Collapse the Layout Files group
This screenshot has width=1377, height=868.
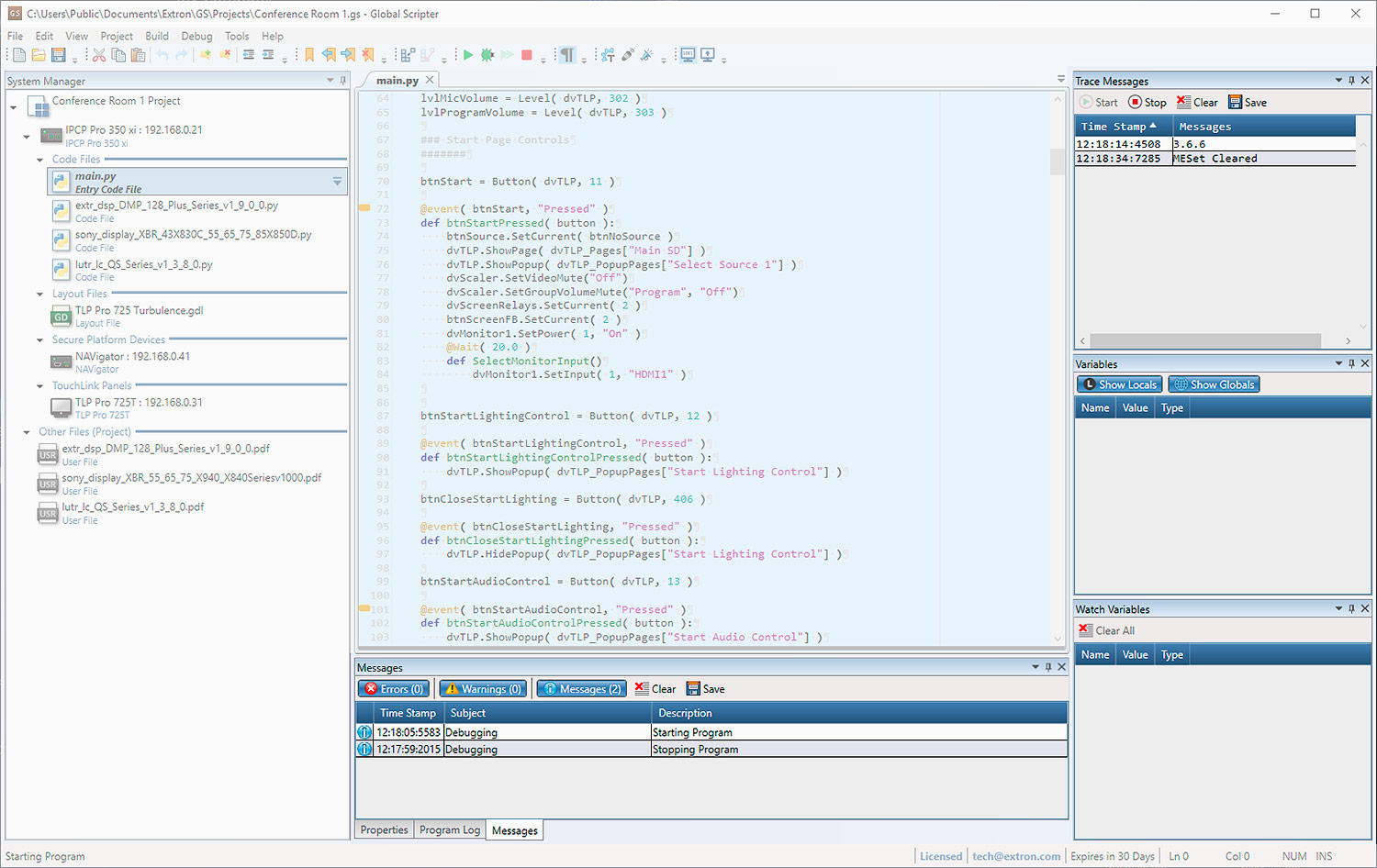[x=39, y=295]
